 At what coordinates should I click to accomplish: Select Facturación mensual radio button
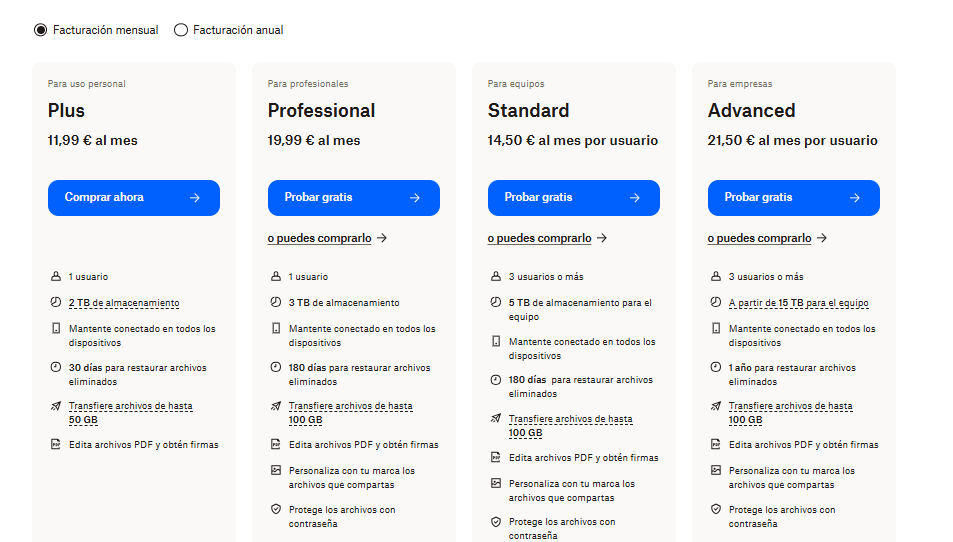pyautogui.click(x=41, y=30)
